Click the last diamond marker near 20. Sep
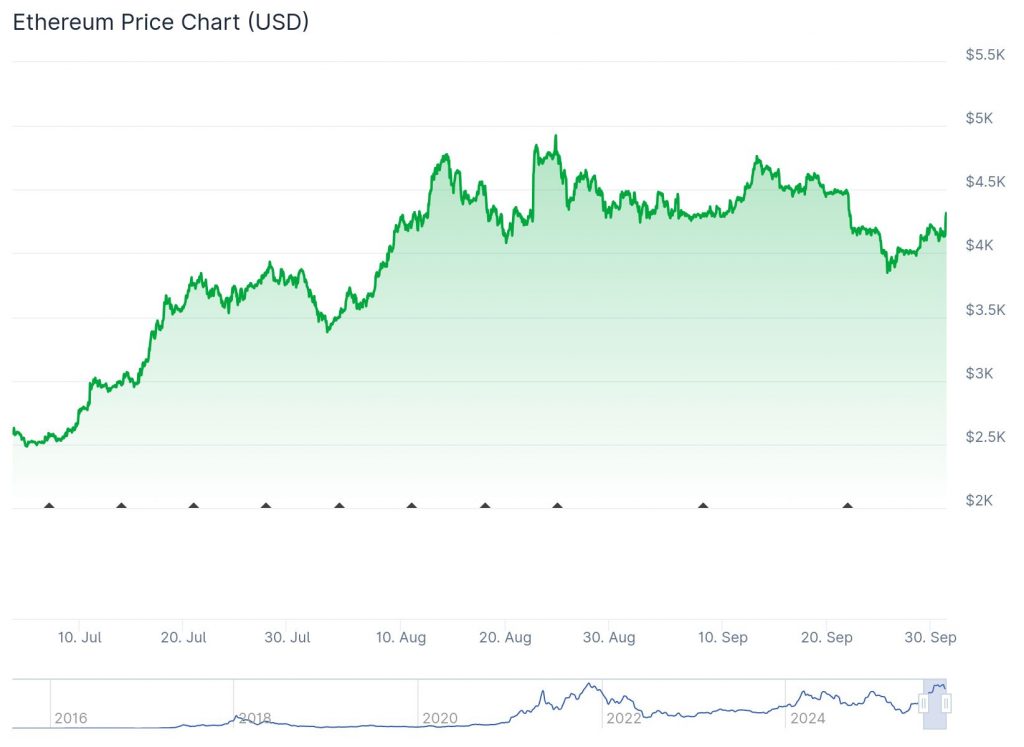This screenshot has height=747, width=1024. click(848, 506)
